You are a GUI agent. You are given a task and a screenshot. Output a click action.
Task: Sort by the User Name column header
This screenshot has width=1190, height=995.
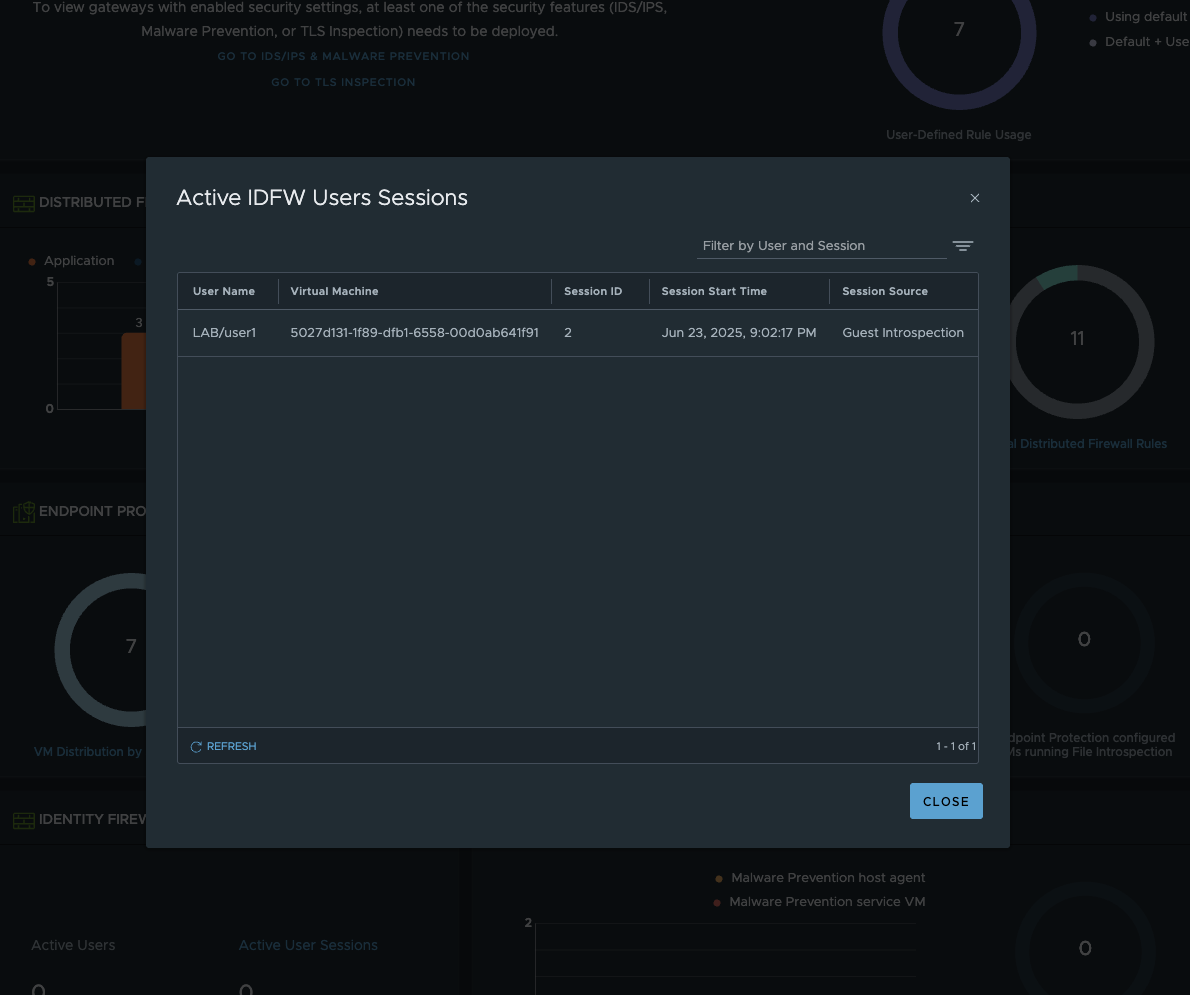pos(224,291)
